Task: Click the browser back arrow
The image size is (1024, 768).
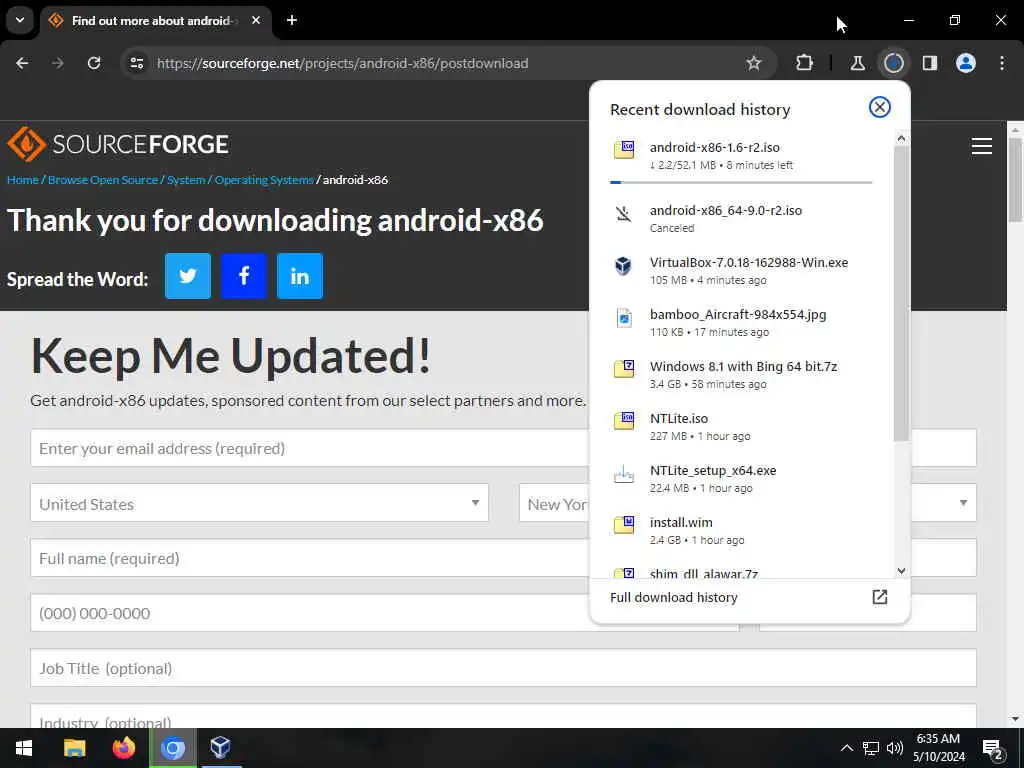Action: pos(22,63)
